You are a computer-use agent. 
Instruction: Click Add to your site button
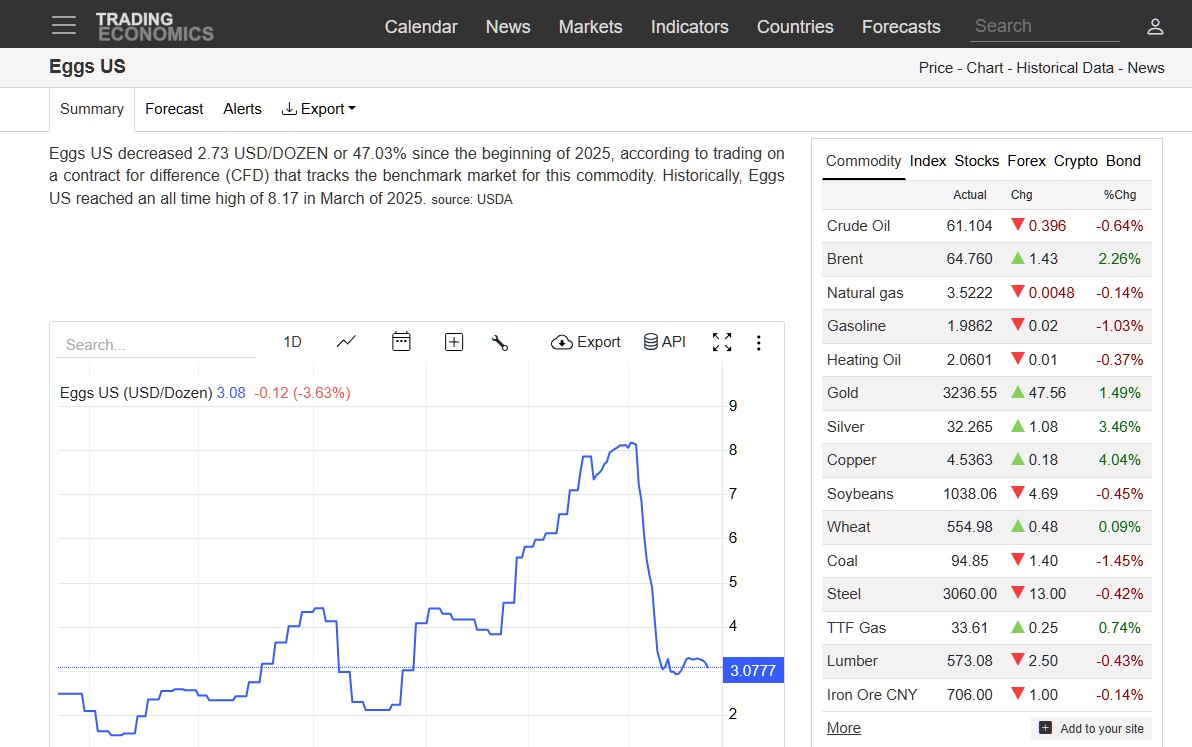click(1091, 728)
